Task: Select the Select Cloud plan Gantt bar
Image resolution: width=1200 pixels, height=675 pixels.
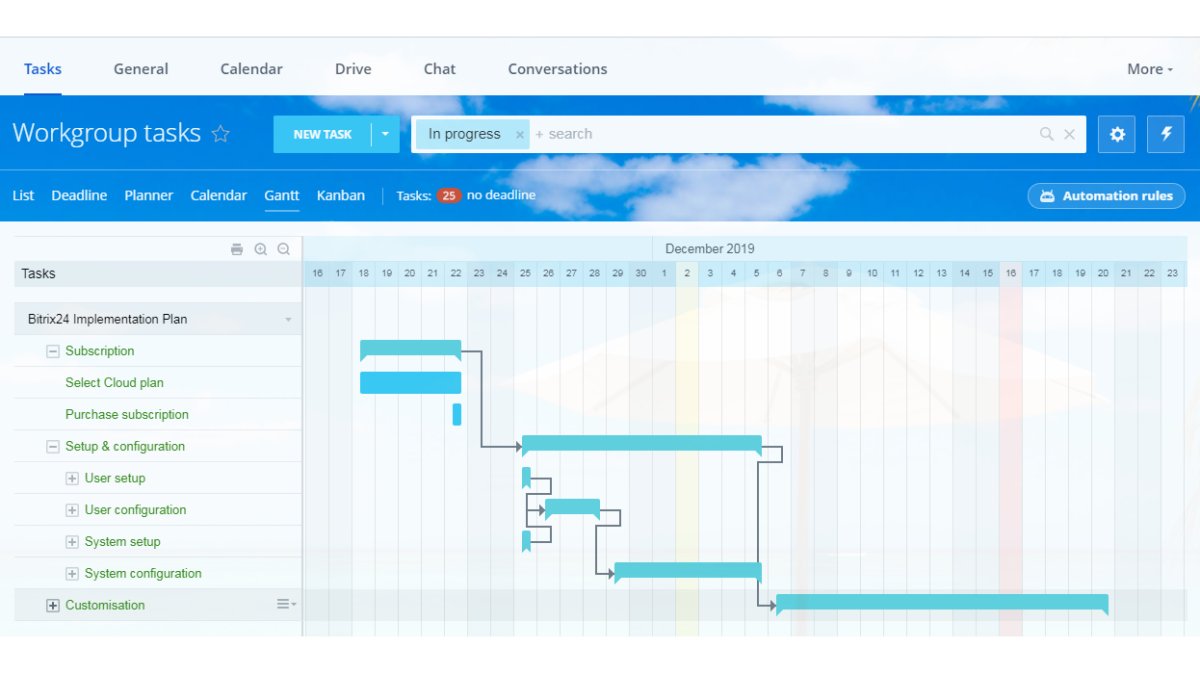Action: click(410, 383)
